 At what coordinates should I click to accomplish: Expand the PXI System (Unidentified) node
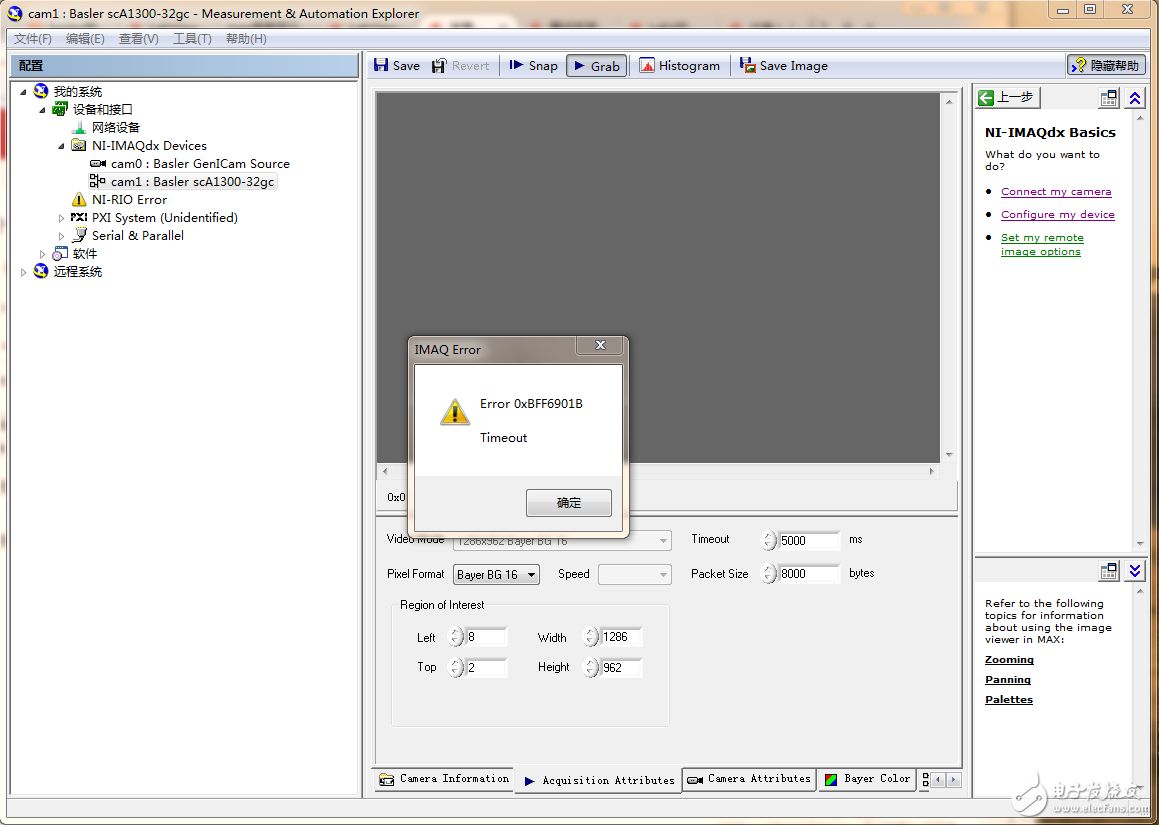(x=61, y=218)
